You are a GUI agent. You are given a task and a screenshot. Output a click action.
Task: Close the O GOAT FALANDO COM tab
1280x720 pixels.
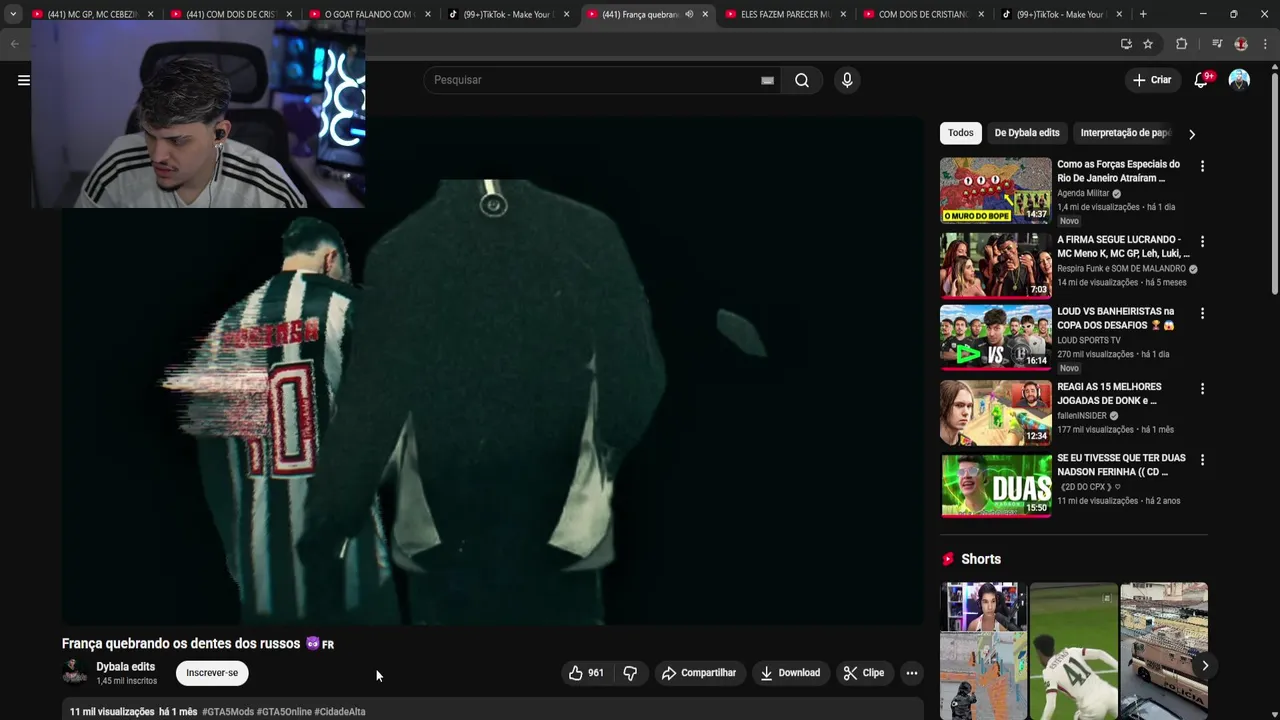(x=429, y=14)
